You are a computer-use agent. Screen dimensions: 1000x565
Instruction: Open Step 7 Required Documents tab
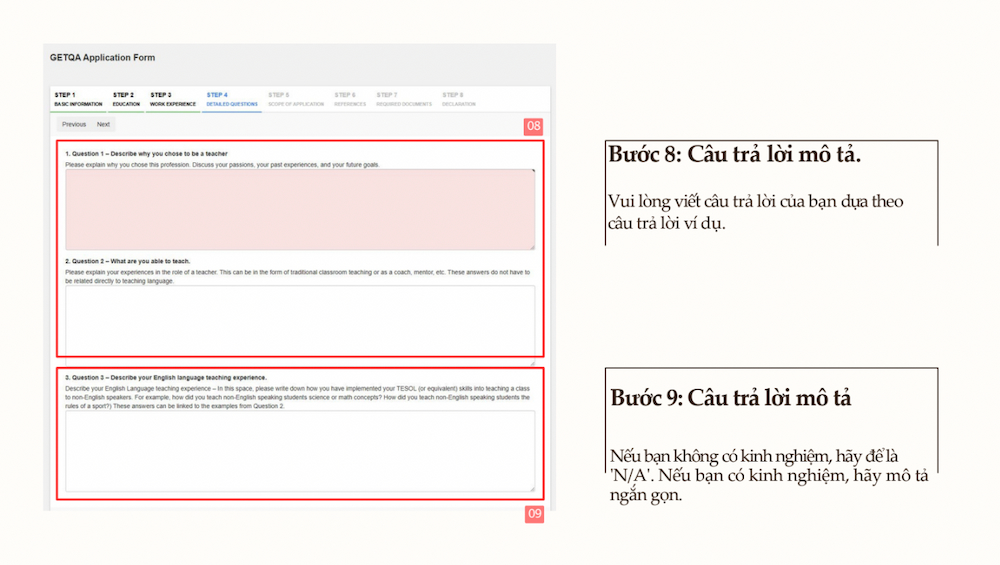[x=404, y=99]
